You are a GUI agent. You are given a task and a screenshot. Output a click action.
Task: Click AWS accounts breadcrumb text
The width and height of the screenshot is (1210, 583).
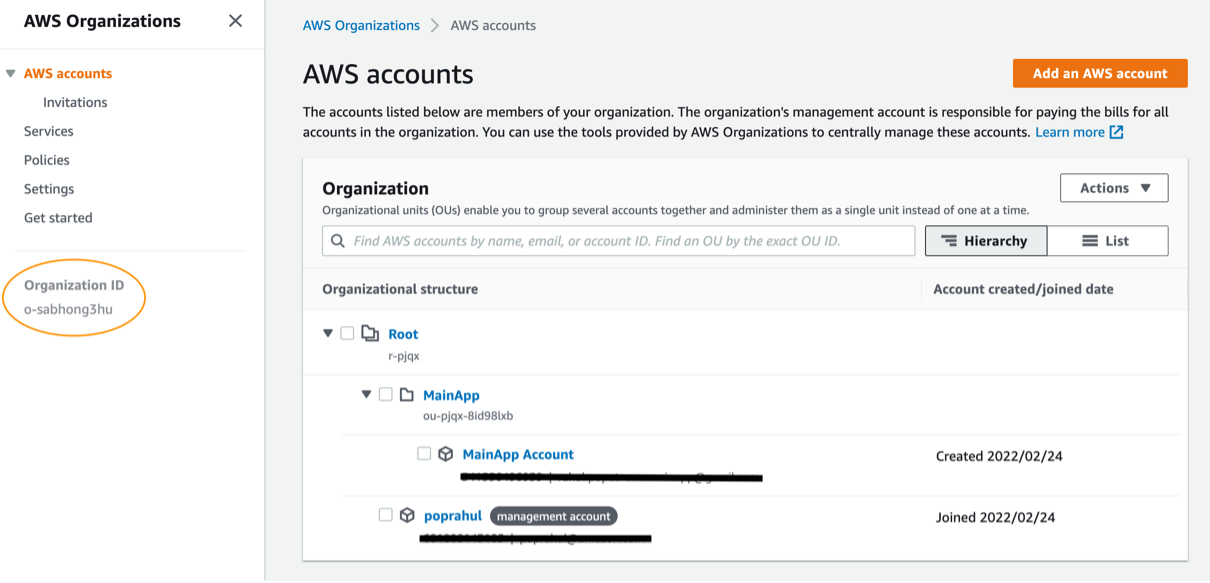click(493, 26)
